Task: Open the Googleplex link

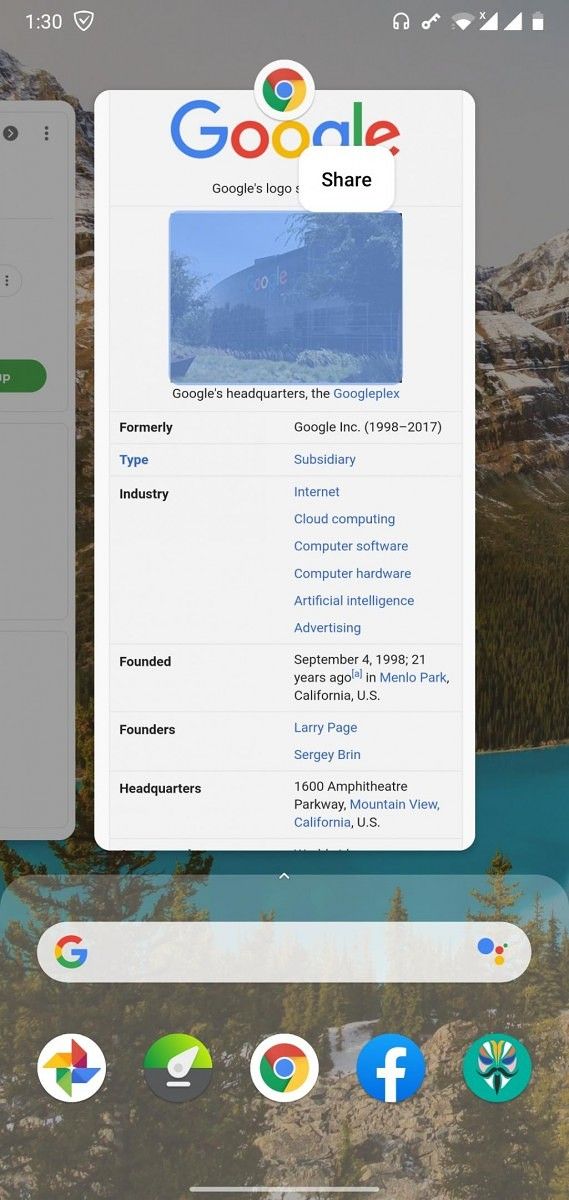Action: tap(366, 394)
